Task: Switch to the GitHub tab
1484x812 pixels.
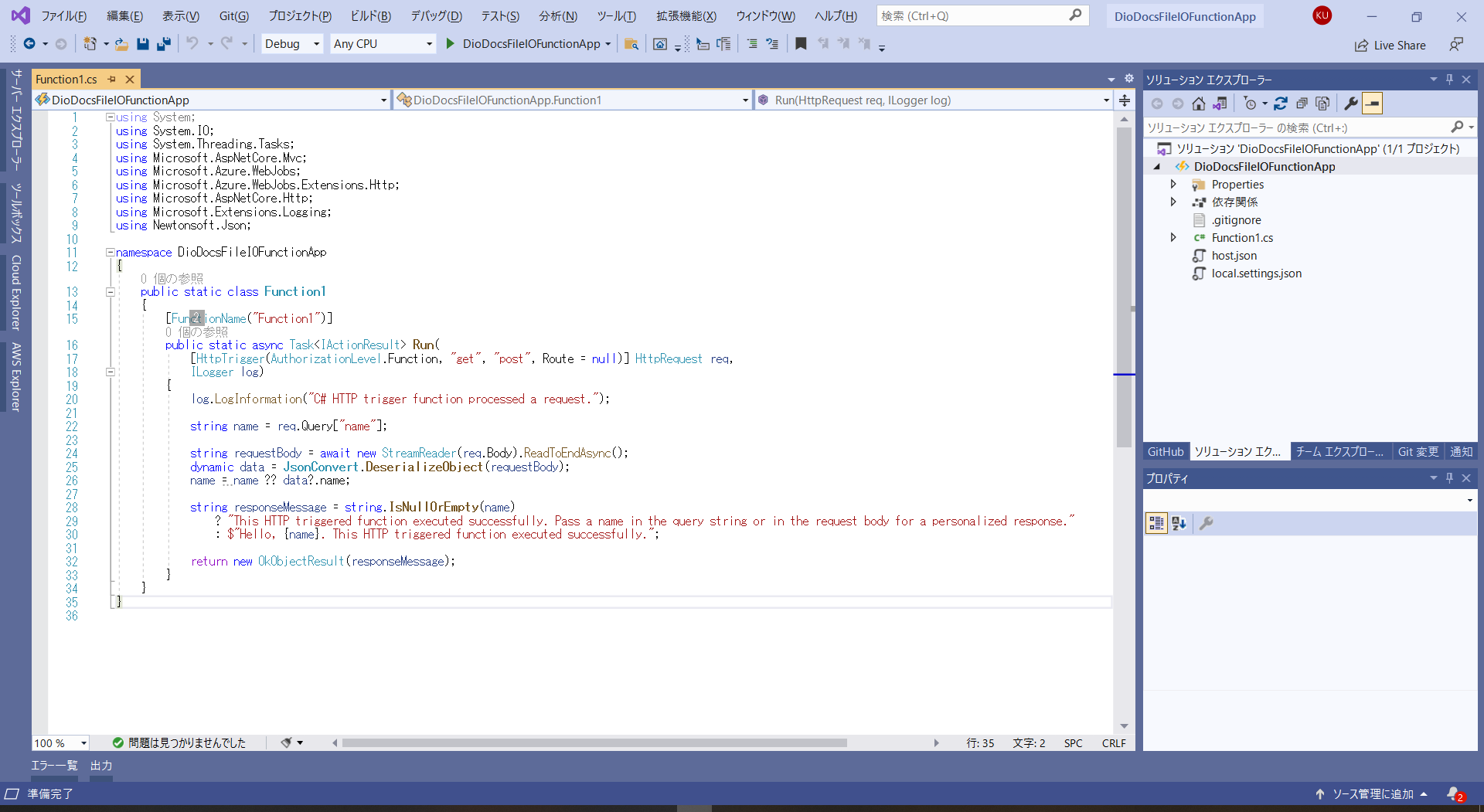Action: pos(1166,451)
